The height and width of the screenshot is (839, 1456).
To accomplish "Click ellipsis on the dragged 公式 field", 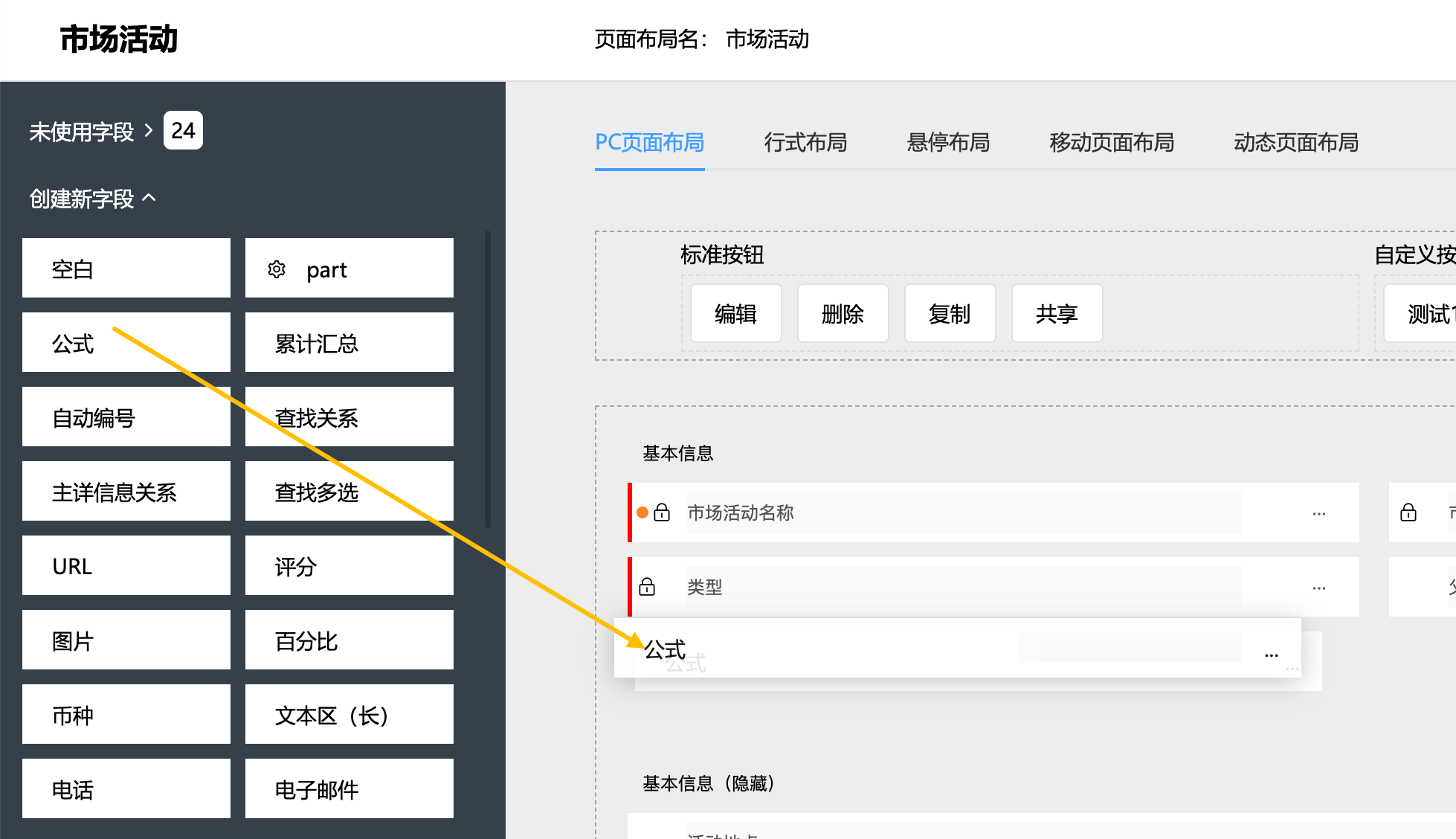I will click(1271, 655).
